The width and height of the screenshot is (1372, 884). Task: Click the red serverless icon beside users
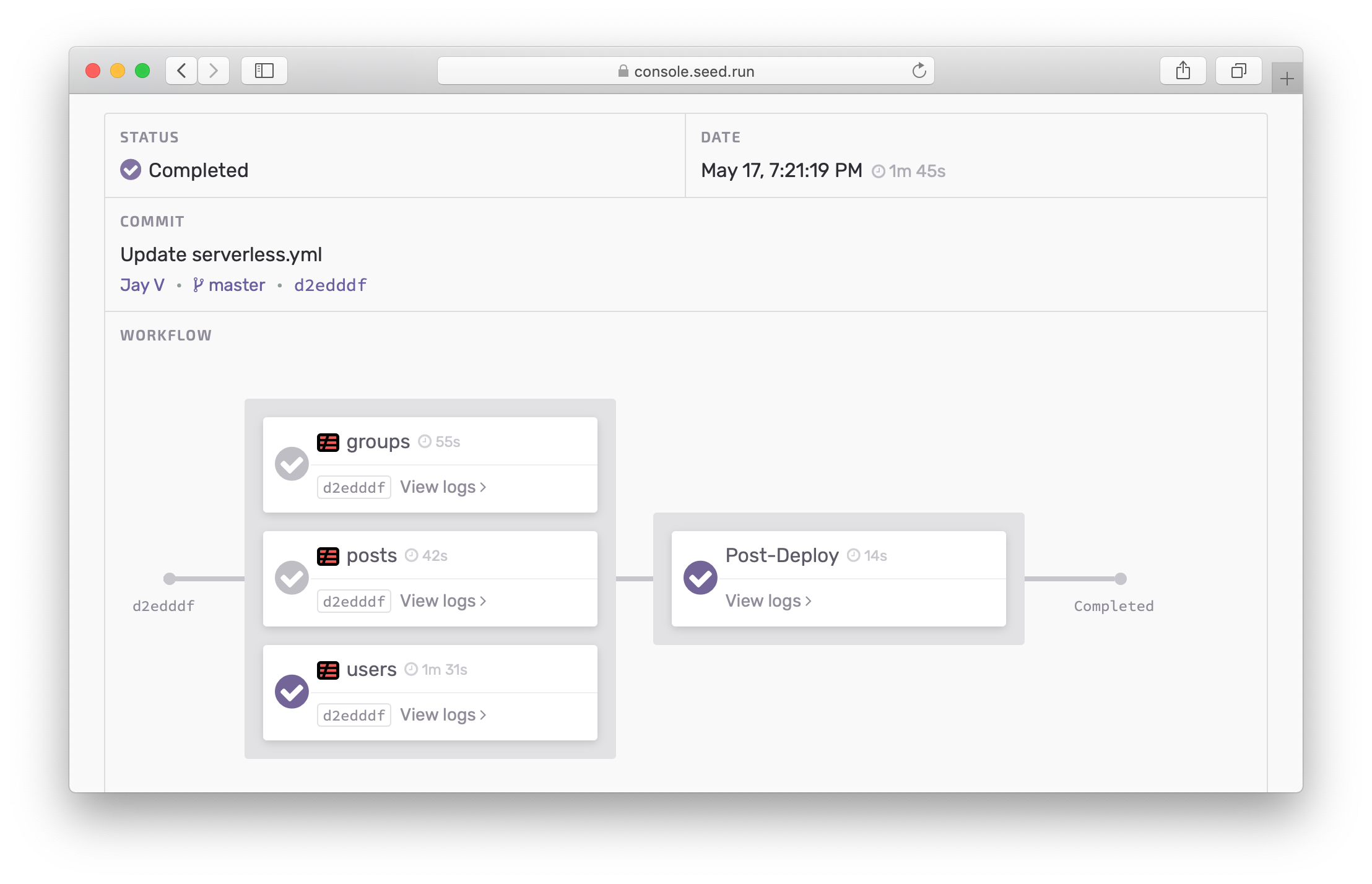[328, 670]
